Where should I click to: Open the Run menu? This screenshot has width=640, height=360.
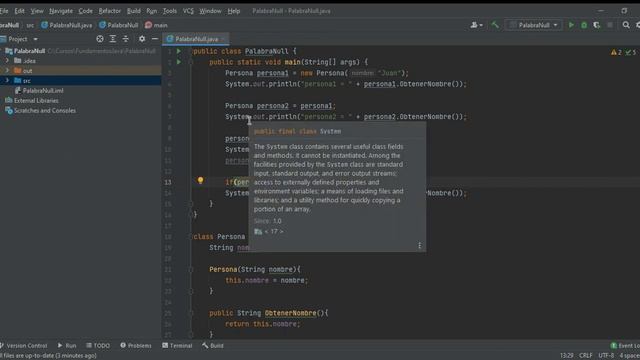click(x=151, y=11)
